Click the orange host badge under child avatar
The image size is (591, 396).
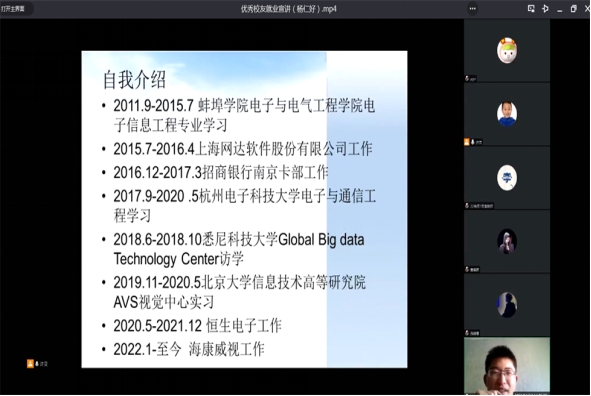coord(467,142)
